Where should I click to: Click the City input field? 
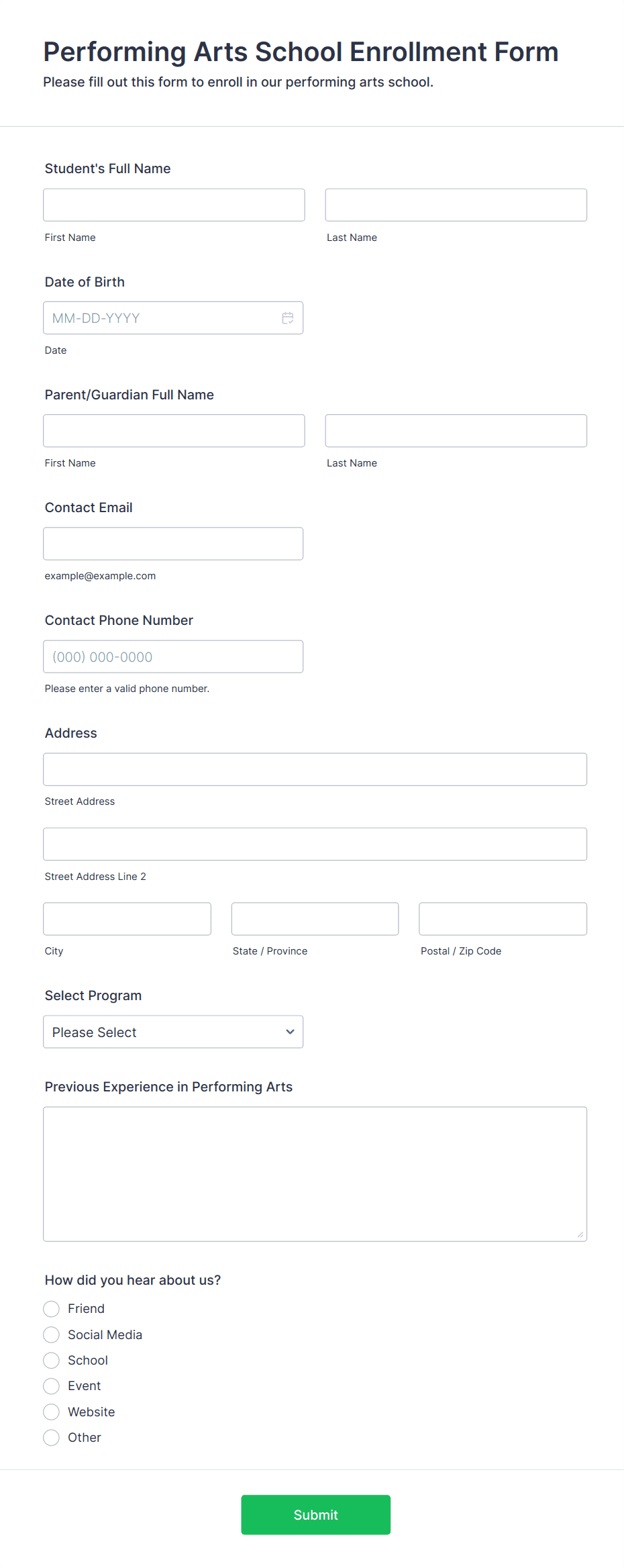click(x=127, y=919)
